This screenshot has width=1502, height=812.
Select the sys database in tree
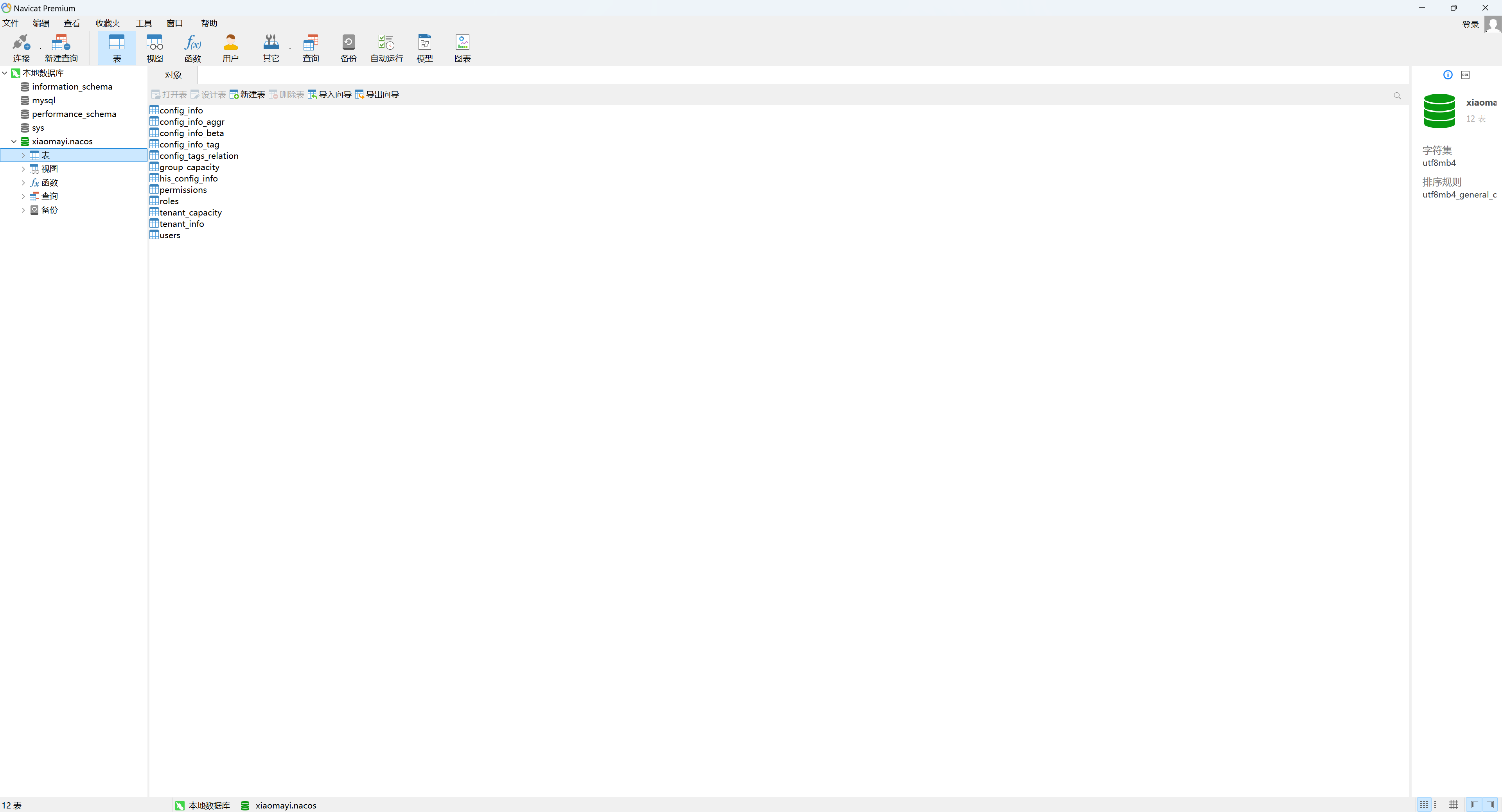(38, 128)
